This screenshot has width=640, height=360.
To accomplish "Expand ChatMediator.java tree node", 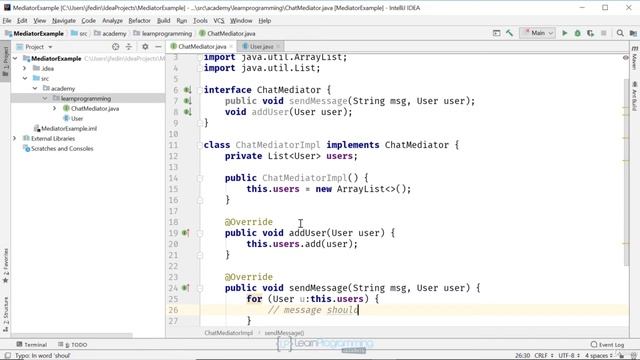I will tap(55, 108).
